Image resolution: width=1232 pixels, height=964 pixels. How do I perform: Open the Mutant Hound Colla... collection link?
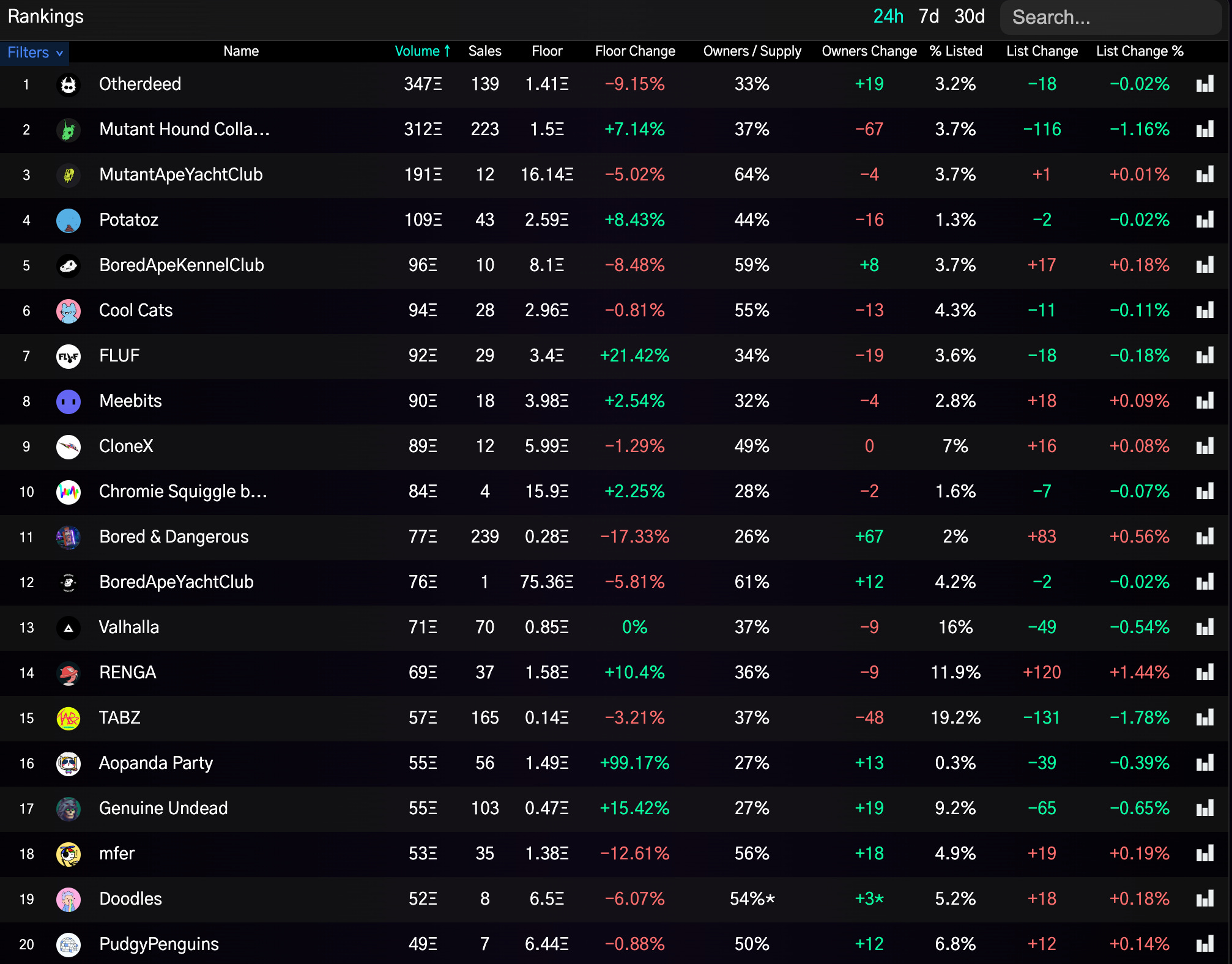click(x=184, y=130)
